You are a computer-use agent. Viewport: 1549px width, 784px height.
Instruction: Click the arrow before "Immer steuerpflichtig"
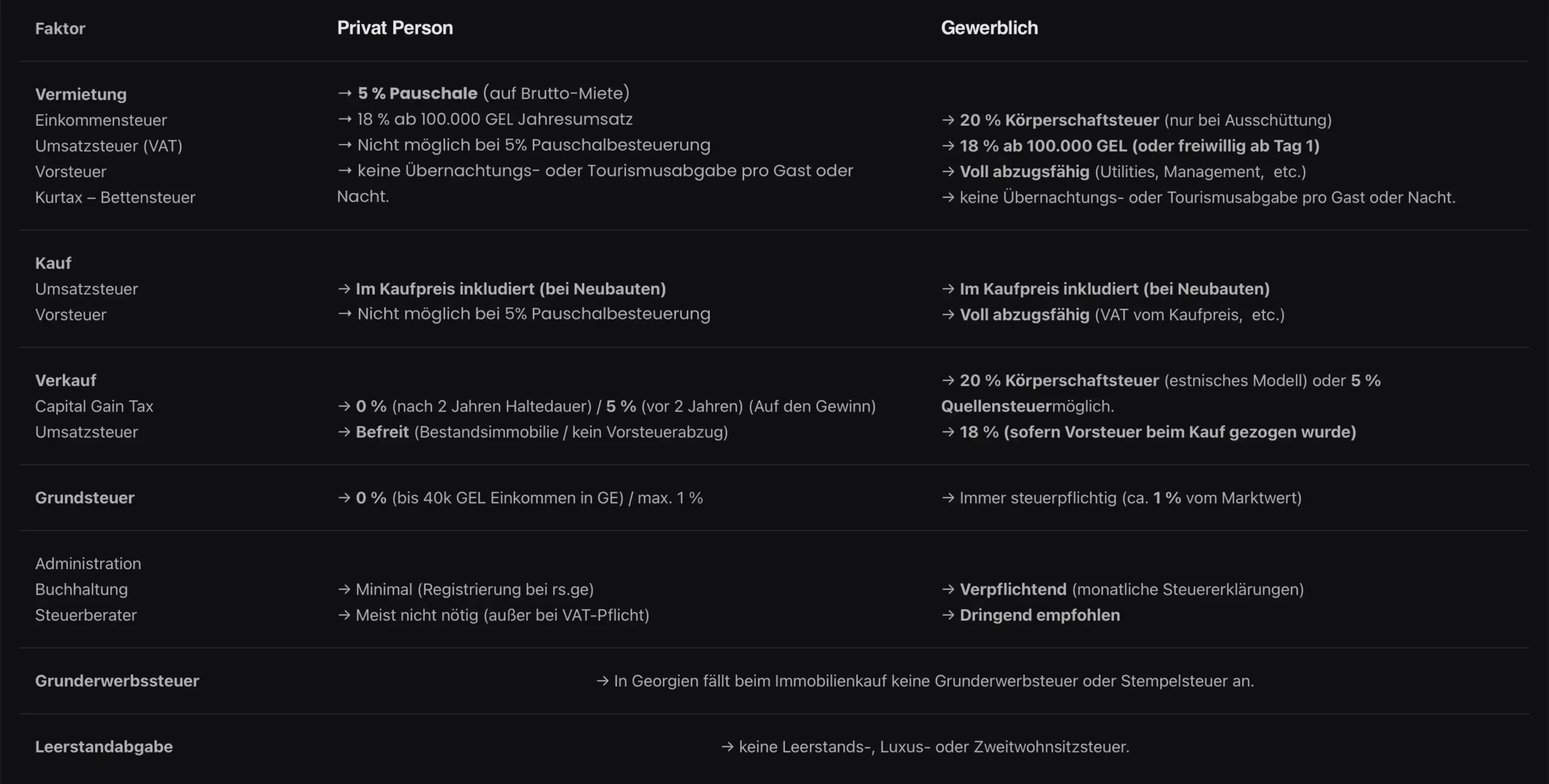click(948, 498)
